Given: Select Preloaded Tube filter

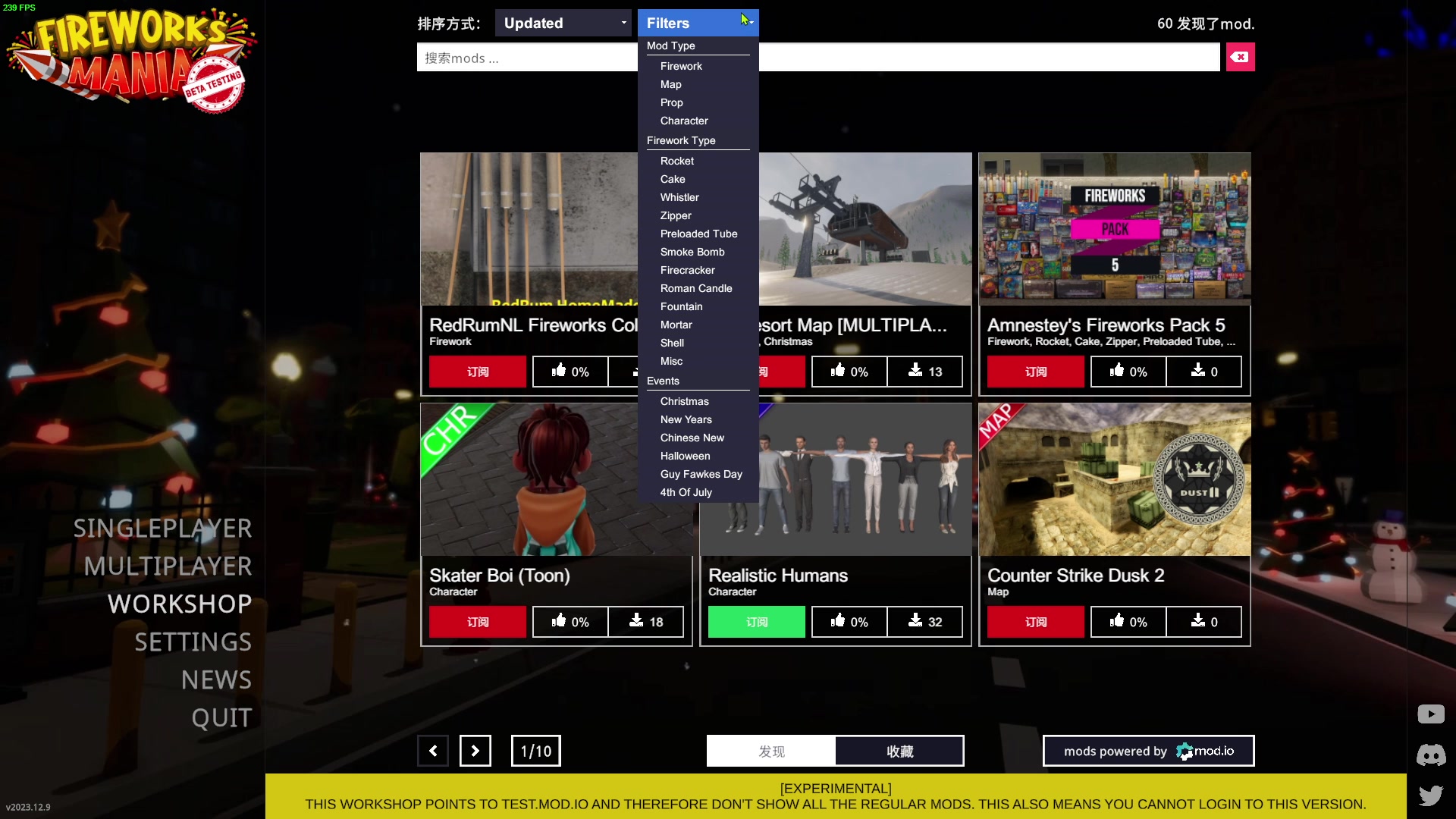Looking at the screenshot, I should [698, 234].
